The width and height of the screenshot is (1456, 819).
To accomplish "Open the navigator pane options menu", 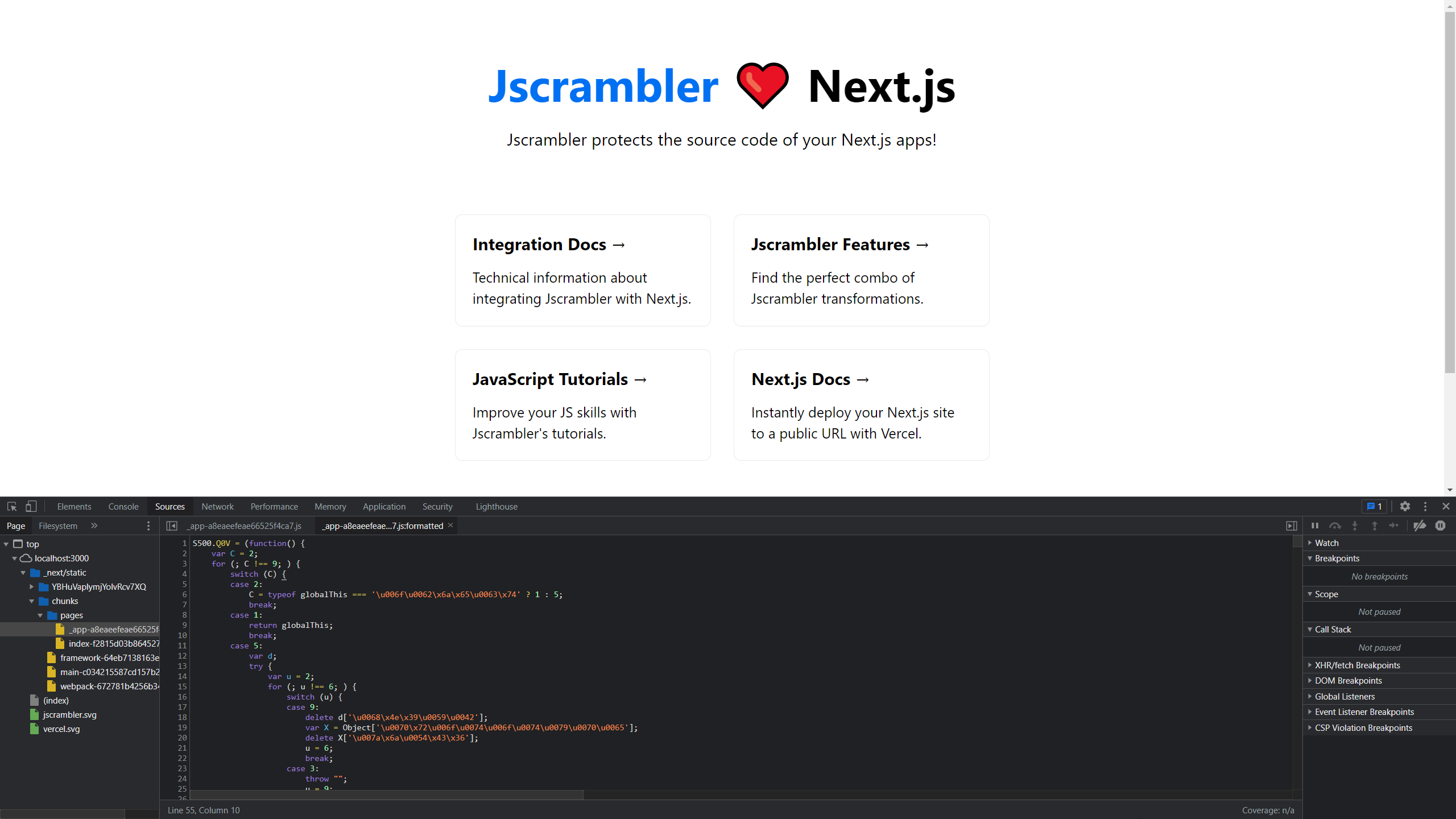I will click(148, 526).
